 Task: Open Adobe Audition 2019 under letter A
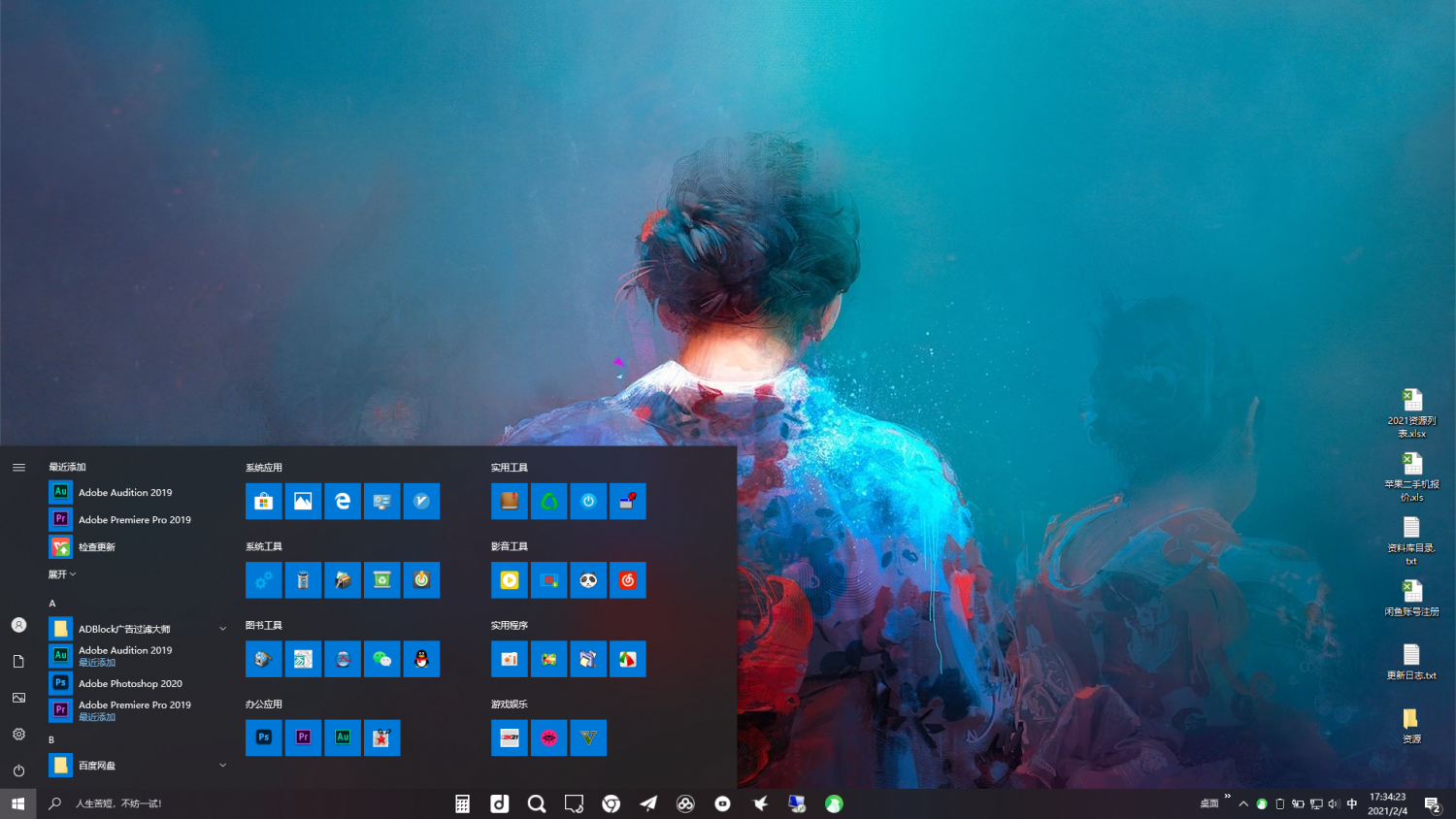tap(139, 656)
